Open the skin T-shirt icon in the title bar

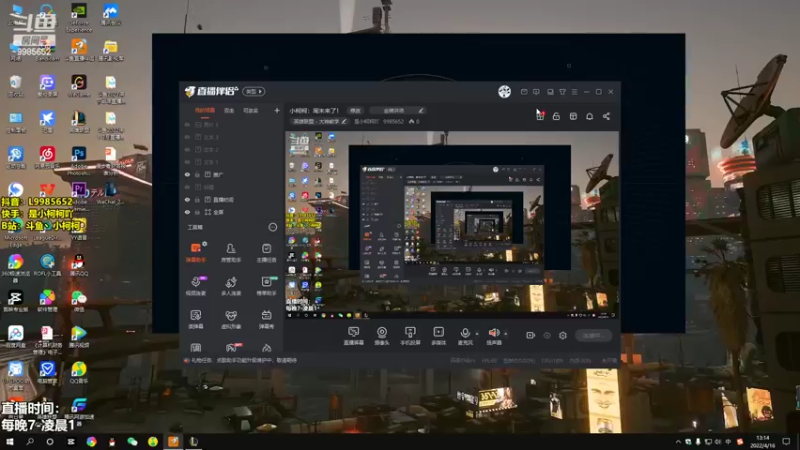(562, 92)
